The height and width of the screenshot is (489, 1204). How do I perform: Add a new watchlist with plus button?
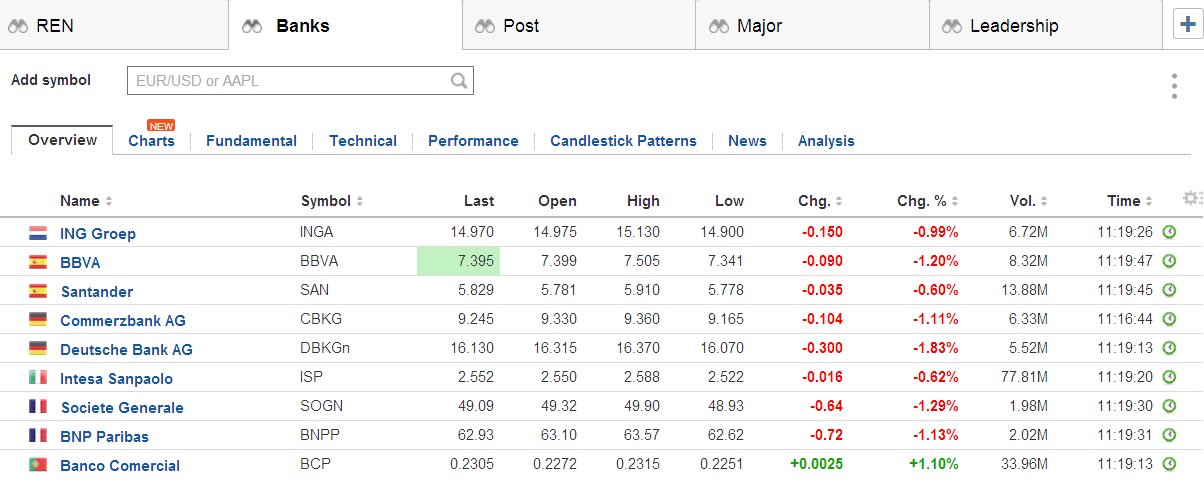(1187, 25)
